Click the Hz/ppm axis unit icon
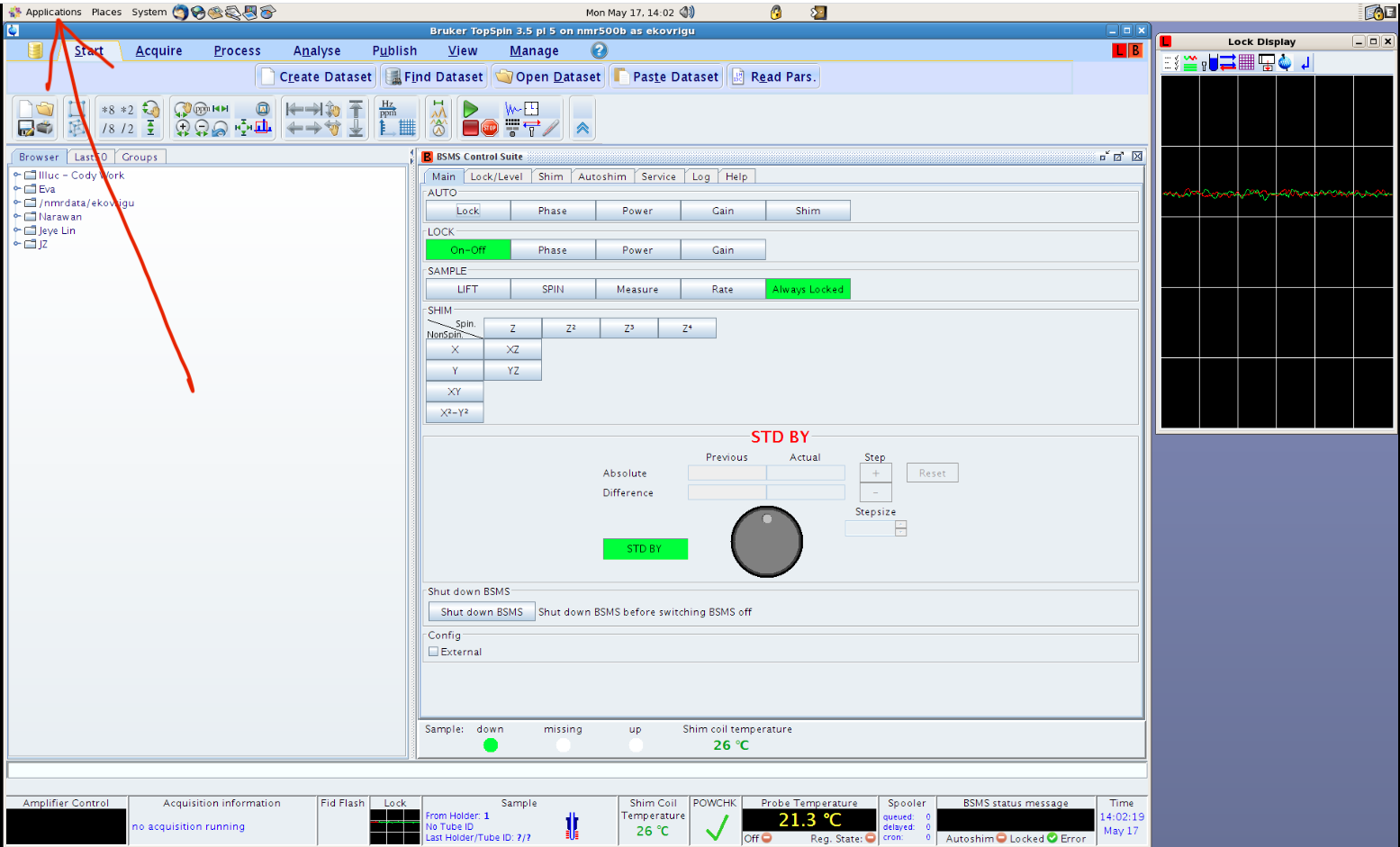The width and height of the screenshot is (1400, 847). 388,109
